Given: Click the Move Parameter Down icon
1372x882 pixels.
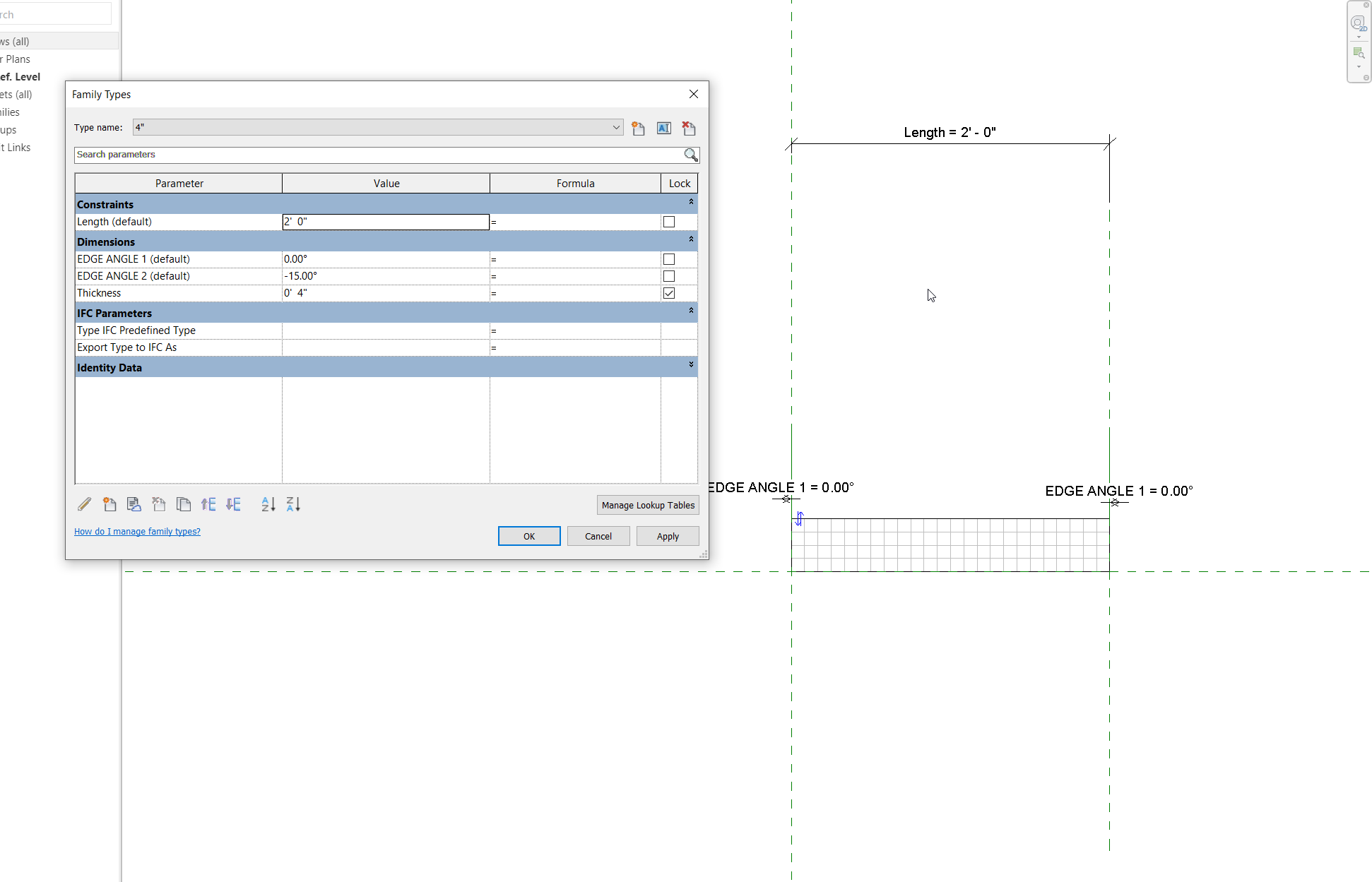Looking at the screenshot, I should pos(233,504).
